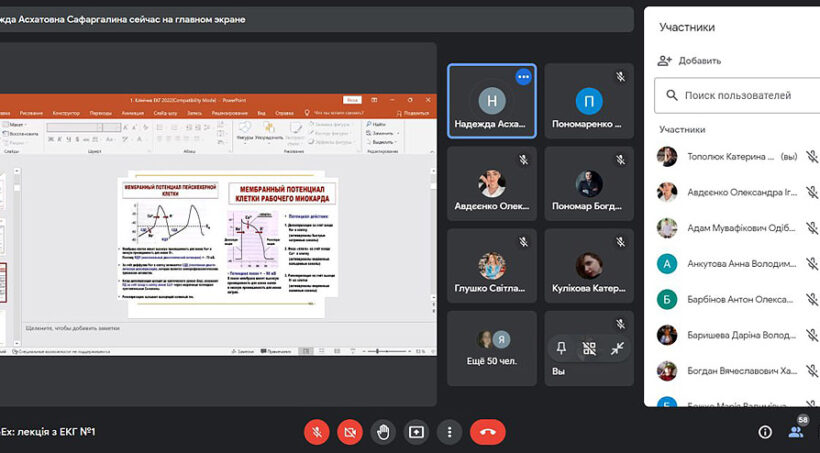This screenshot has height=453, width=820.
Task: Open Анимация tab in PowerPoint ribbon
Action: coord(132,113)
